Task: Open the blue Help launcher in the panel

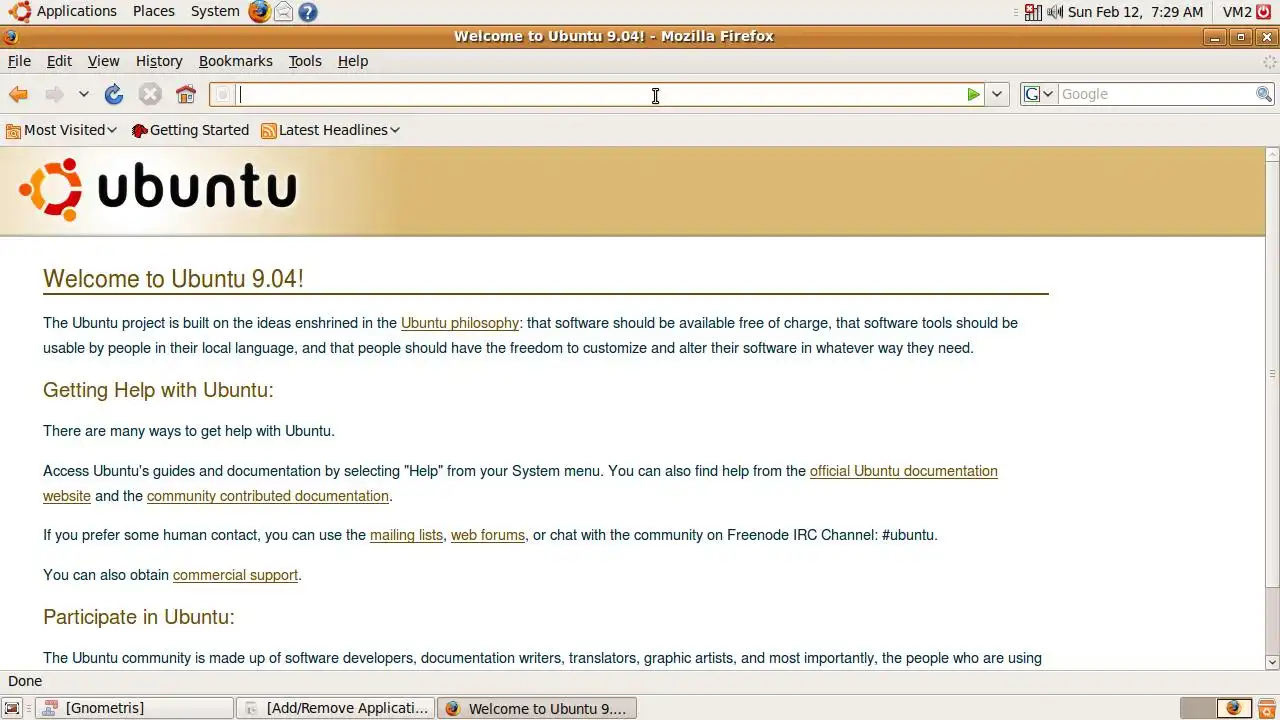Action: tap(308, 12)
